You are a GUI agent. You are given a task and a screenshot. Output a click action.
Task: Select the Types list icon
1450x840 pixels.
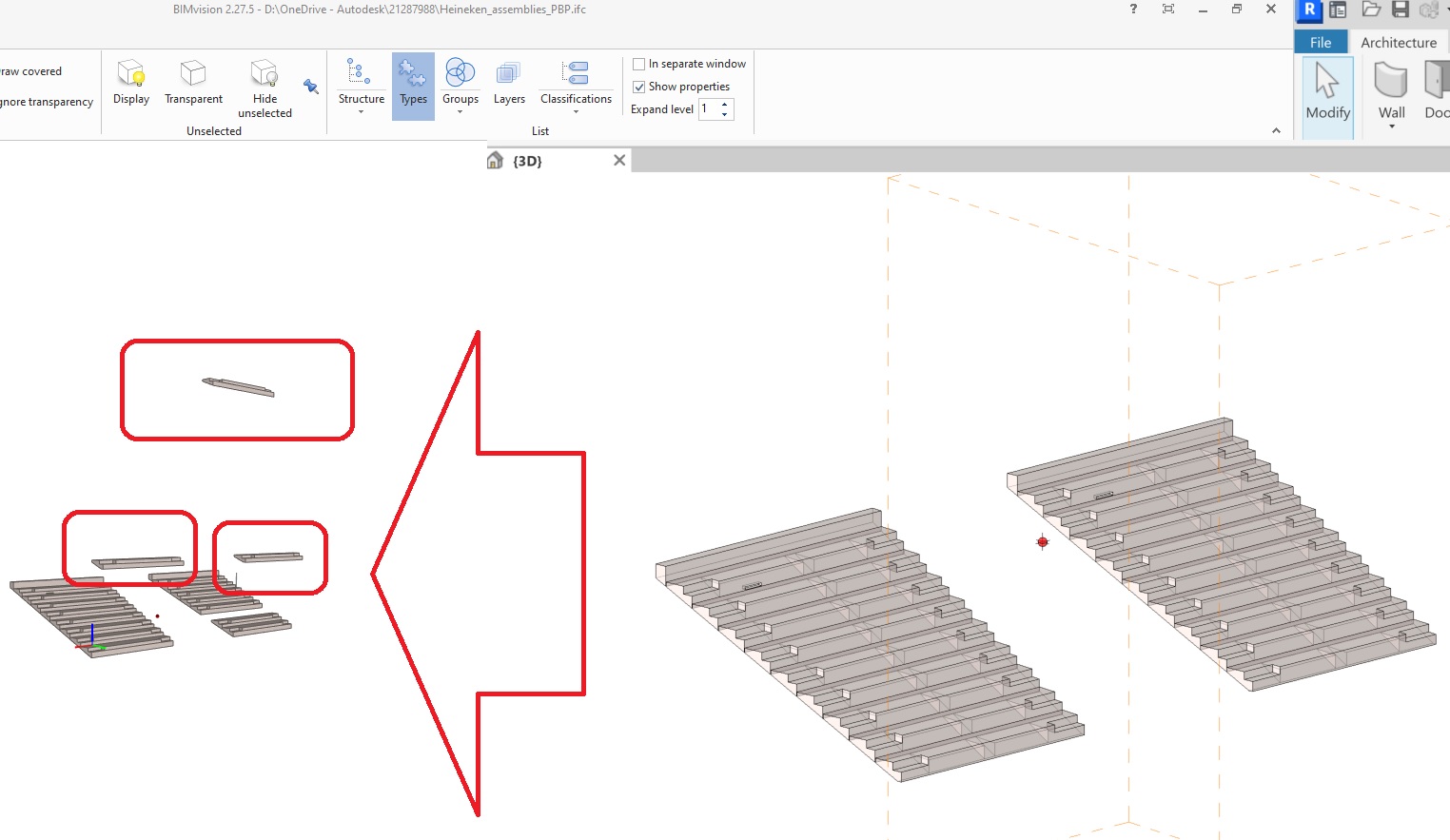pyautogui.click(x=413, y=86)
